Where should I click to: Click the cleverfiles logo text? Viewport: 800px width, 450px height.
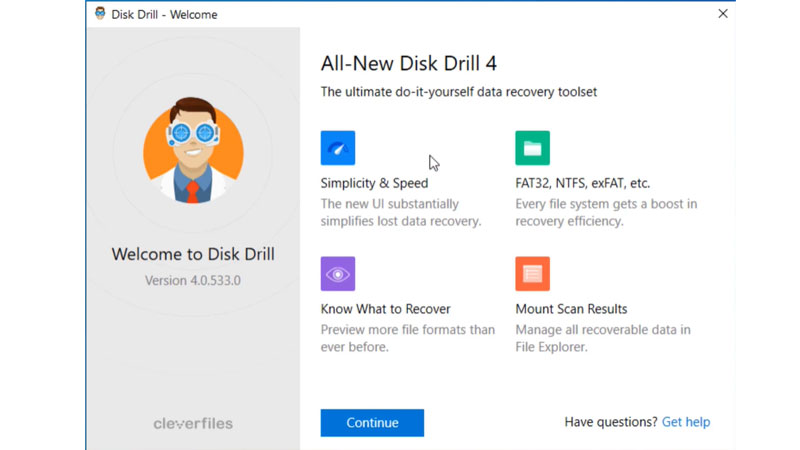click(x=193, y=423)
